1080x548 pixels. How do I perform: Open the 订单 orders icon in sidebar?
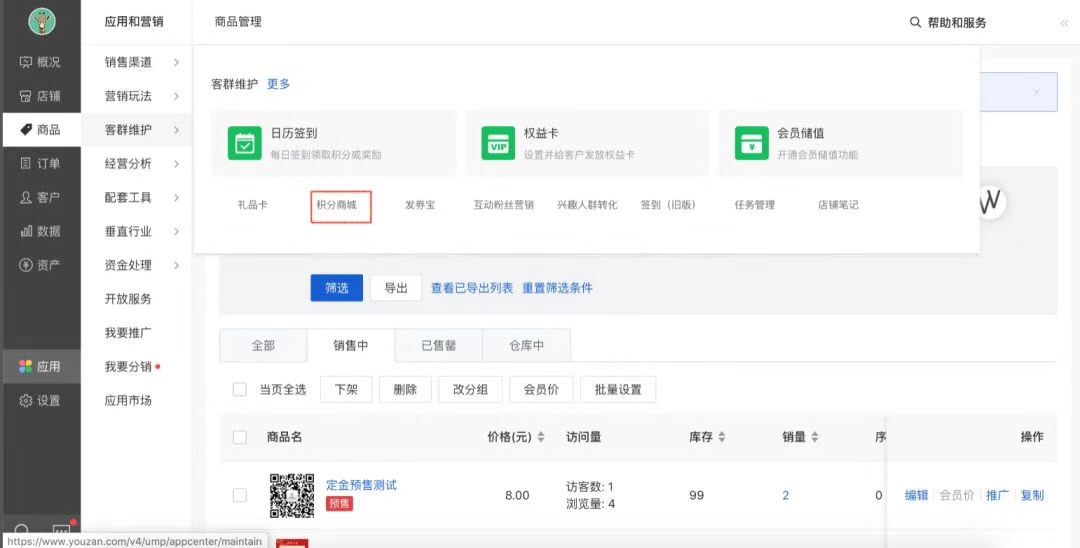[25, 163]
